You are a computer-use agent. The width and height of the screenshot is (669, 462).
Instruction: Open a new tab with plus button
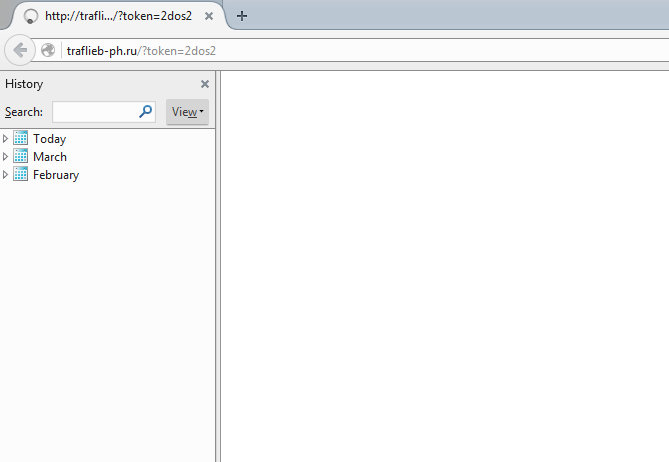tap(242, 16)
